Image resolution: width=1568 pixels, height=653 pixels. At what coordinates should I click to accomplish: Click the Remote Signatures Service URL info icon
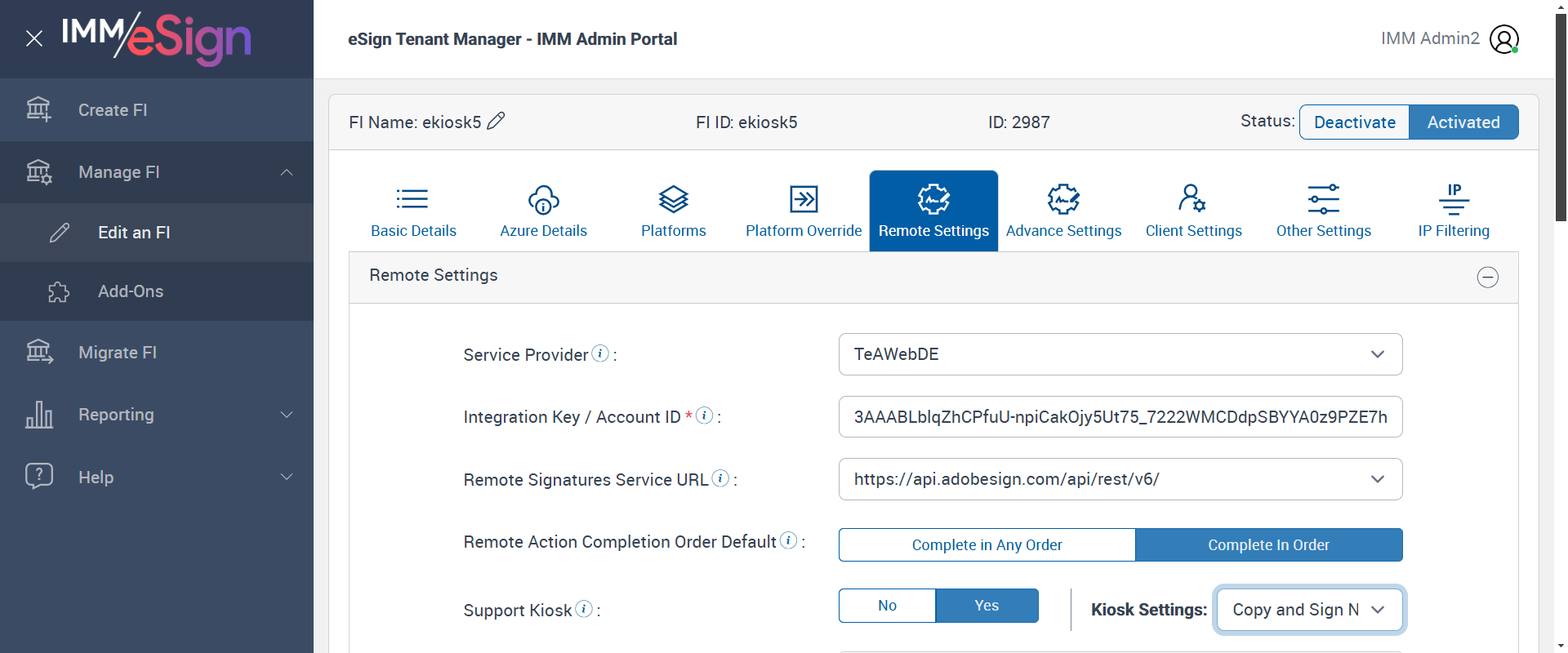pyautogui.click(x=720, y=478)
